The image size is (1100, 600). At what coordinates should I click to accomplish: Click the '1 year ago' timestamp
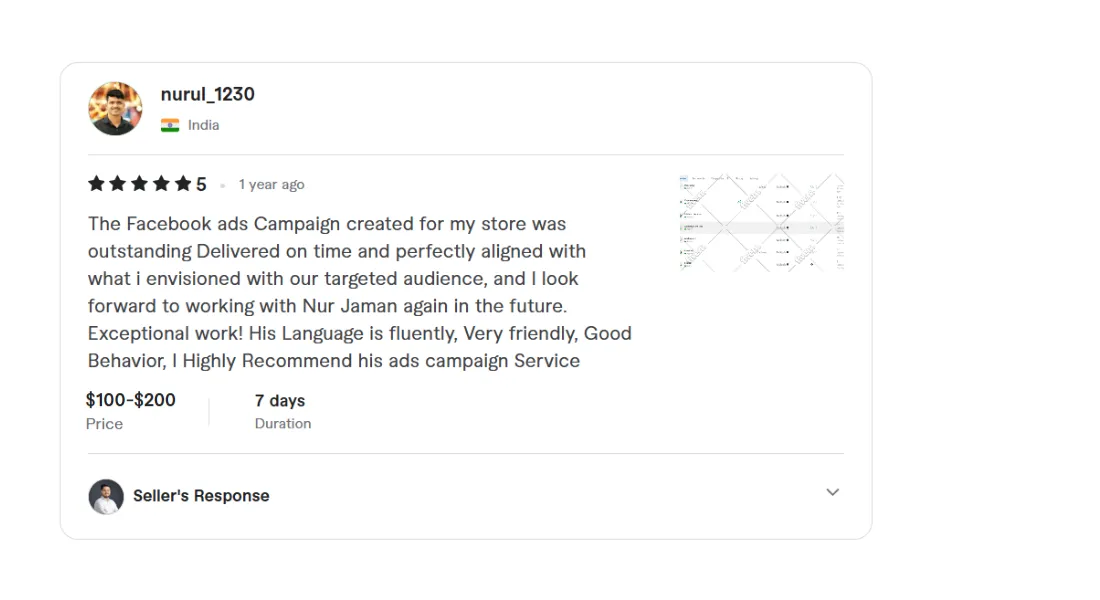tap(272, 185)
